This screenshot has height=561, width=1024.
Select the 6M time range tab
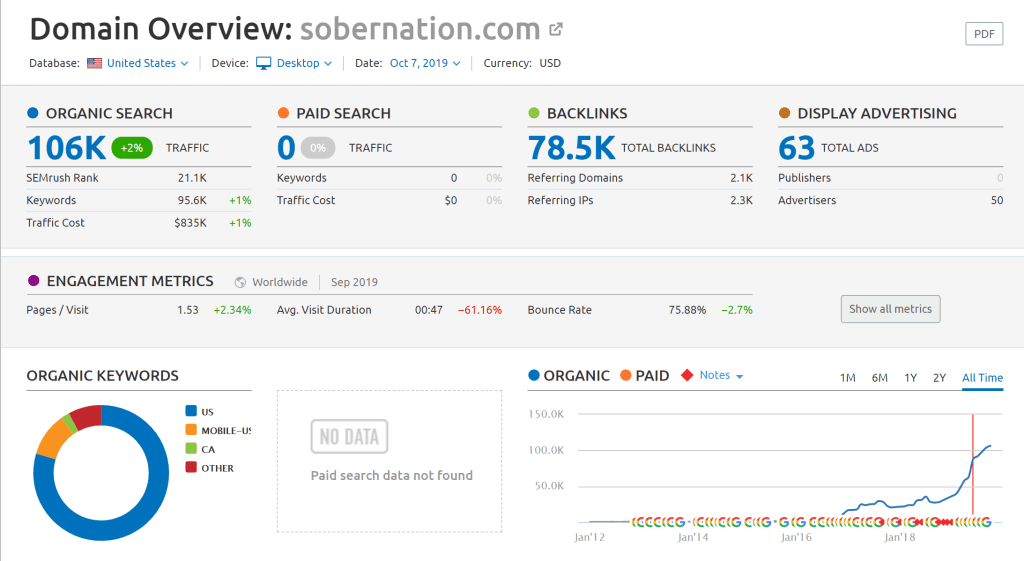[x=880, y=377]
